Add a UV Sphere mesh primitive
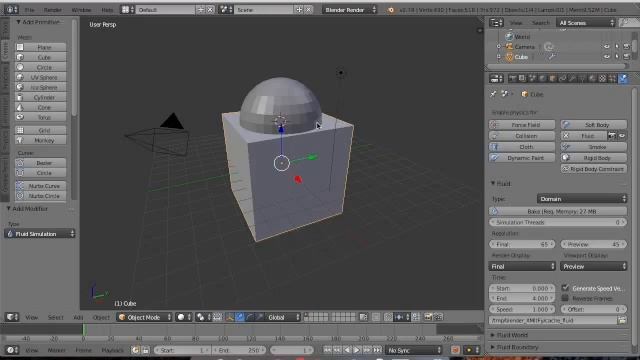Image resolution: width=640 pixels, height=360 pixels. (40, 77)
